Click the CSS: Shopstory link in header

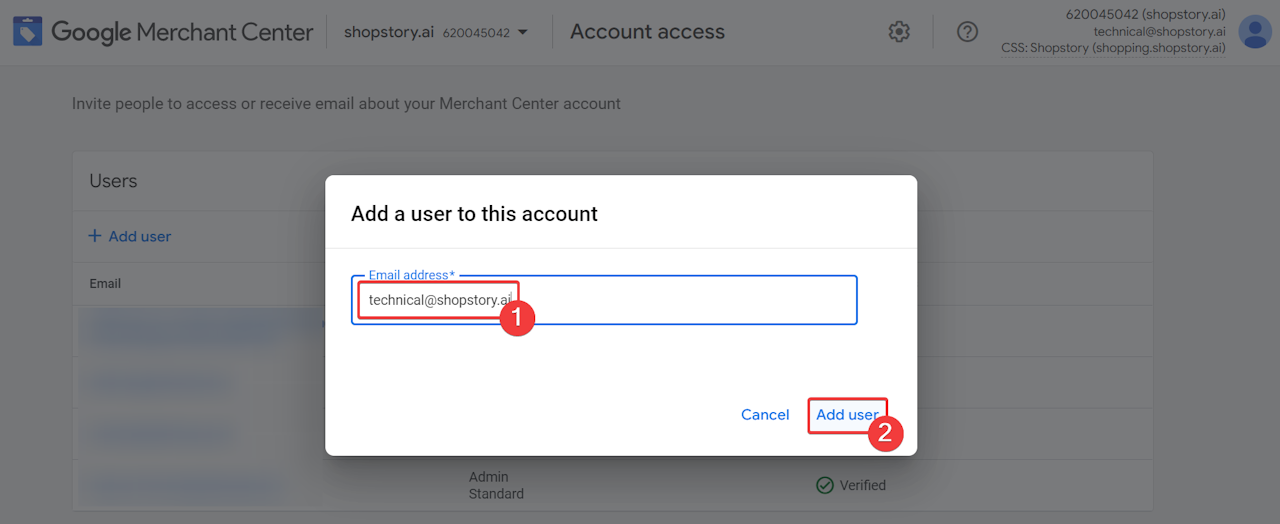[1113, 48]
